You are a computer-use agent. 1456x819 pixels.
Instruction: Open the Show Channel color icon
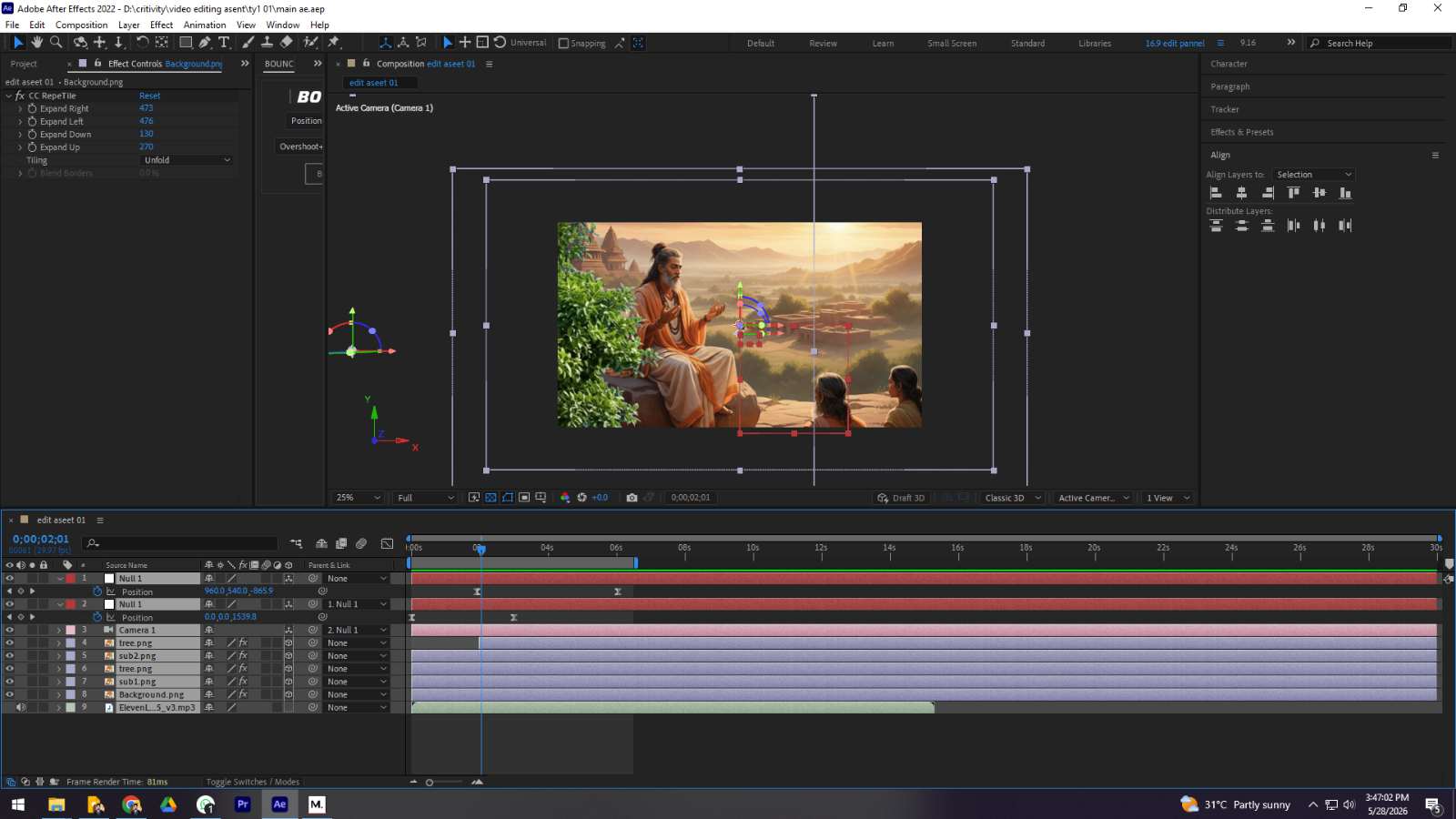(565, 498)
